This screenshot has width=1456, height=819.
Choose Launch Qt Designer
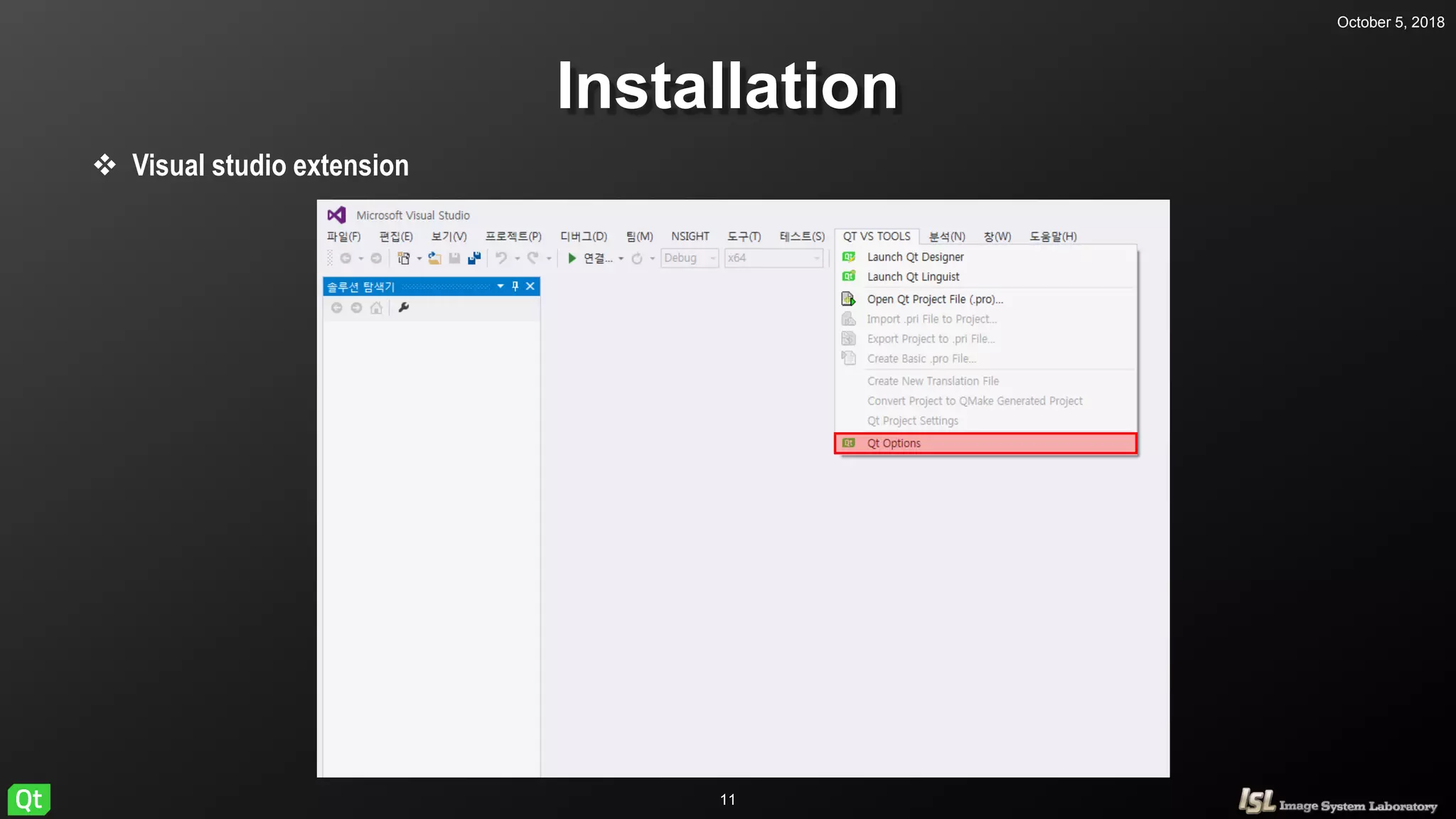[915, 257]
